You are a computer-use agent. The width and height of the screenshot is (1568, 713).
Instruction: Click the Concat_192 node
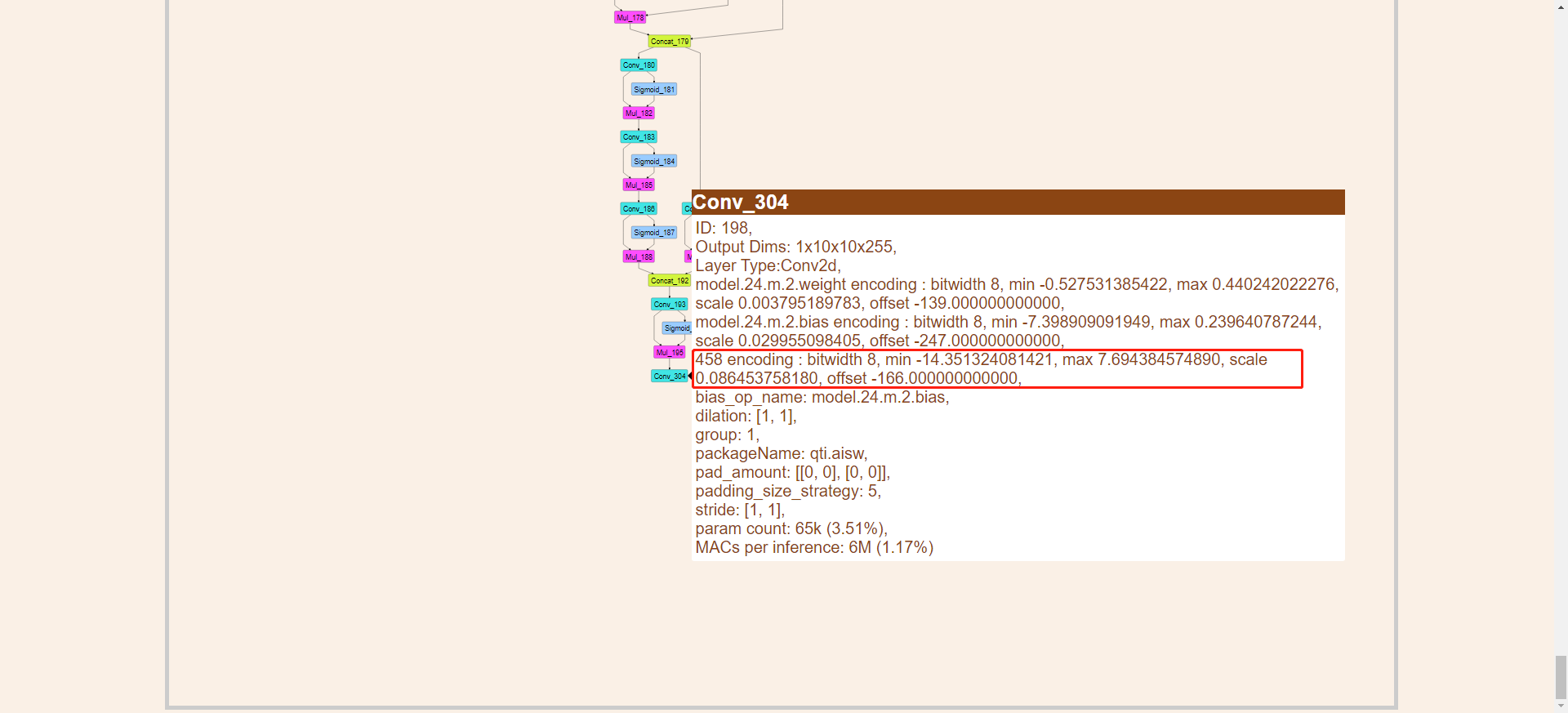point(670,281)
